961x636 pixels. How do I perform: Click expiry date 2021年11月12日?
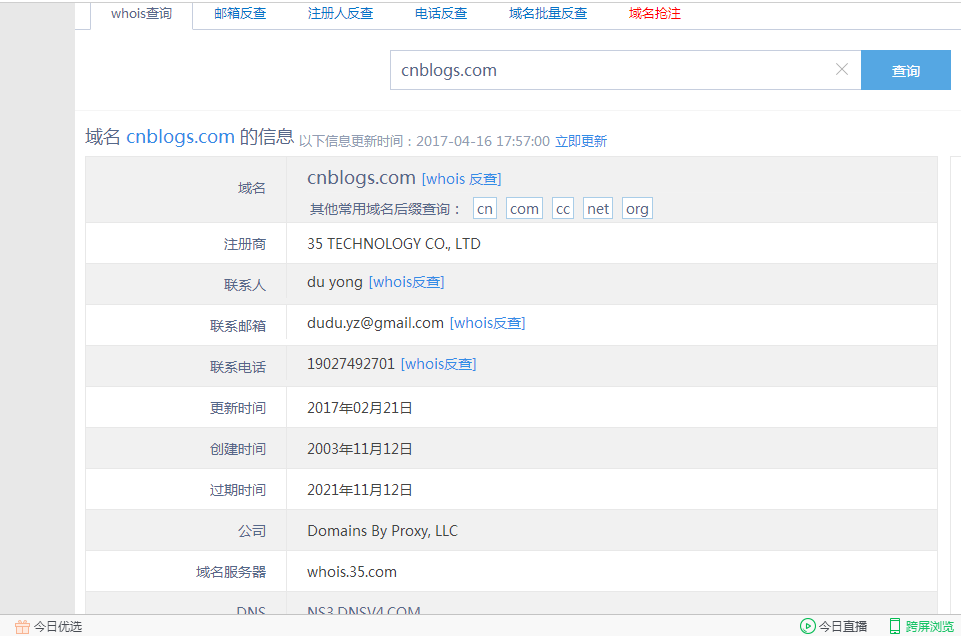360,490
